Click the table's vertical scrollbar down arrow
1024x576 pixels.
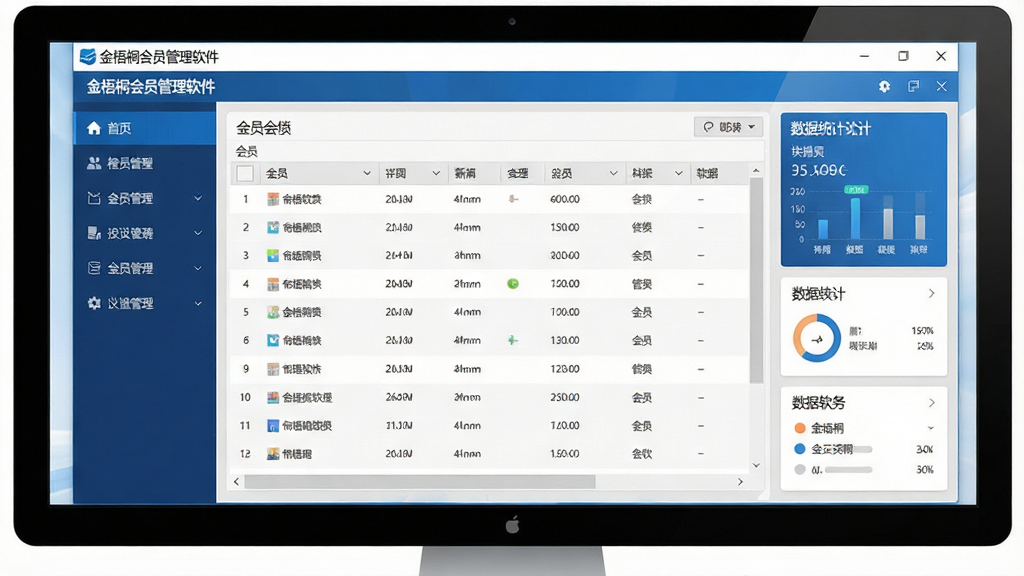(x=756, y=466)
